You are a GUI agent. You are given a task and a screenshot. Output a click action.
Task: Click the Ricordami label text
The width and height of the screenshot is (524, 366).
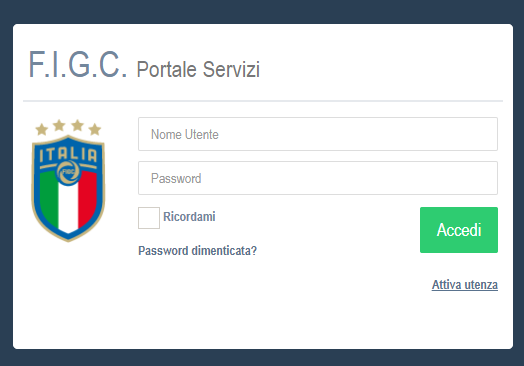coord(189,217)
